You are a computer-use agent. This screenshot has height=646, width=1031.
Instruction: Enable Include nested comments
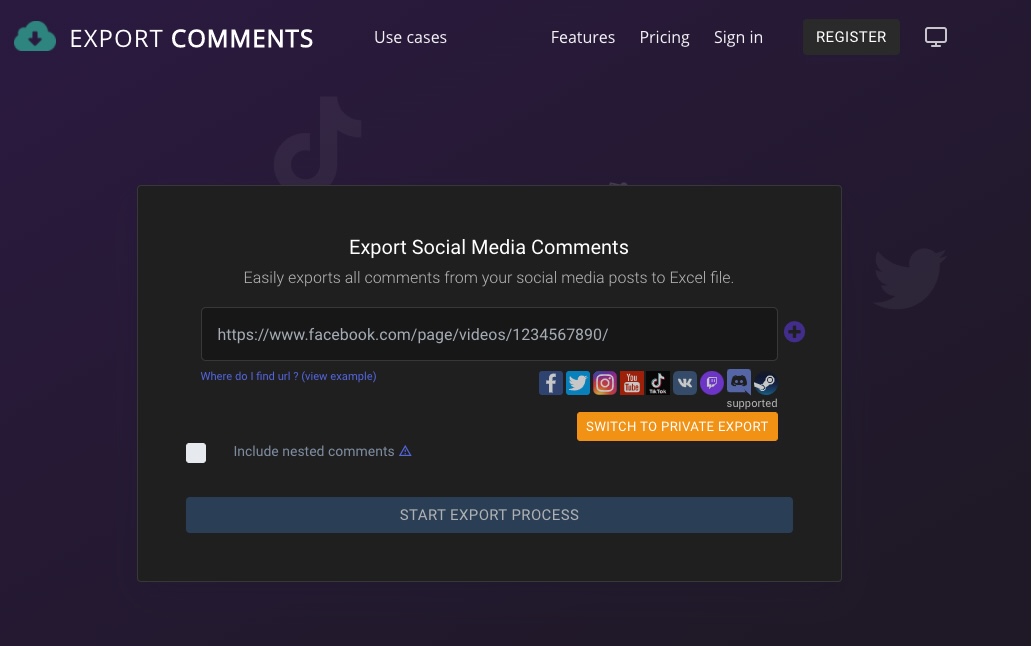pyautogui.click(x=196, y=453)
